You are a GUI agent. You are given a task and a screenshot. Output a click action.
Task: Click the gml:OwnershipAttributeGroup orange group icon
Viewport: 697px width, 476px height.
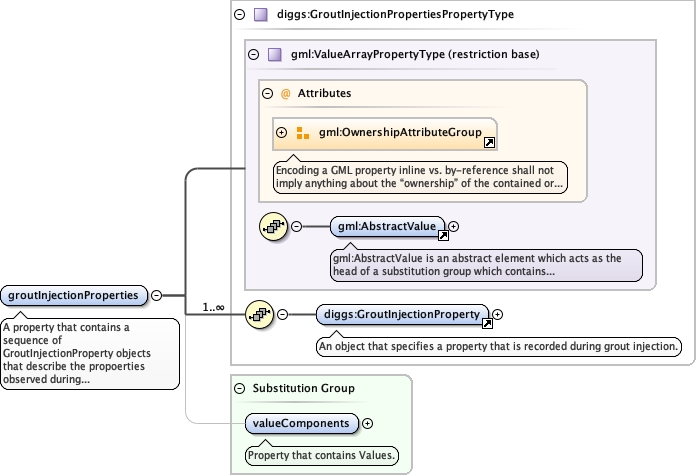click(303, 132)
